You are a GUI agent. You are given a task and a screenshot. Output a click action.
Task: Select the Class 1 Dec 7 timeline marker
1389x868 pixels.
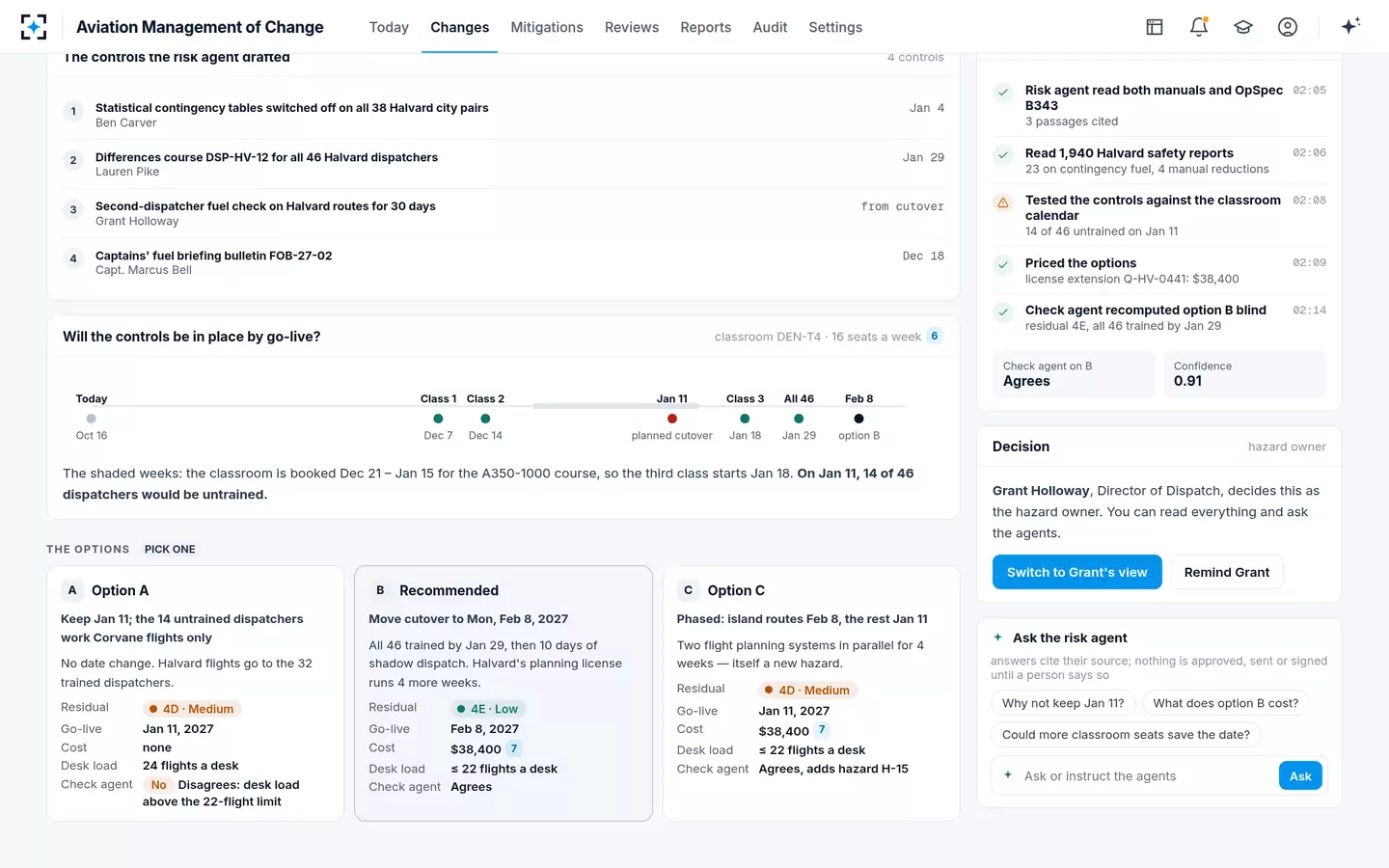click(438, 418)
